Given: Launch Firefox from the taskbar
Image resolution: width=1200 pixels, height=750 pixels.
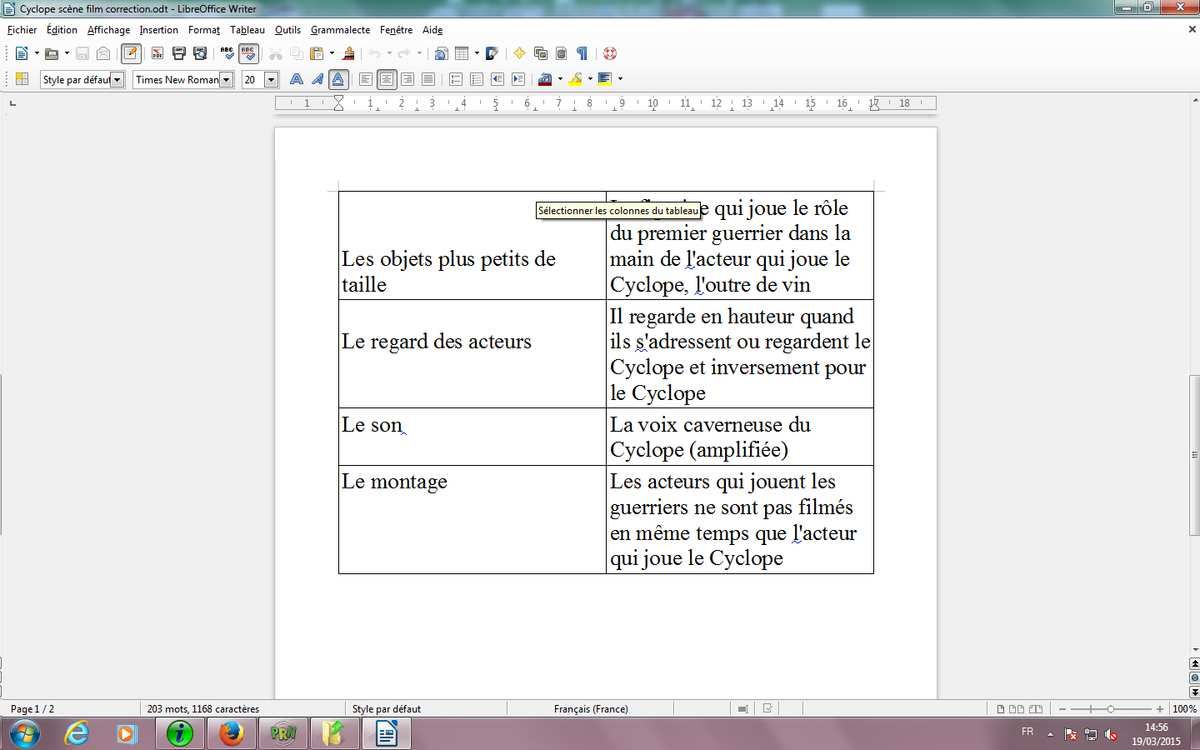Looking at the screenshot, I should tap(231, 735).
